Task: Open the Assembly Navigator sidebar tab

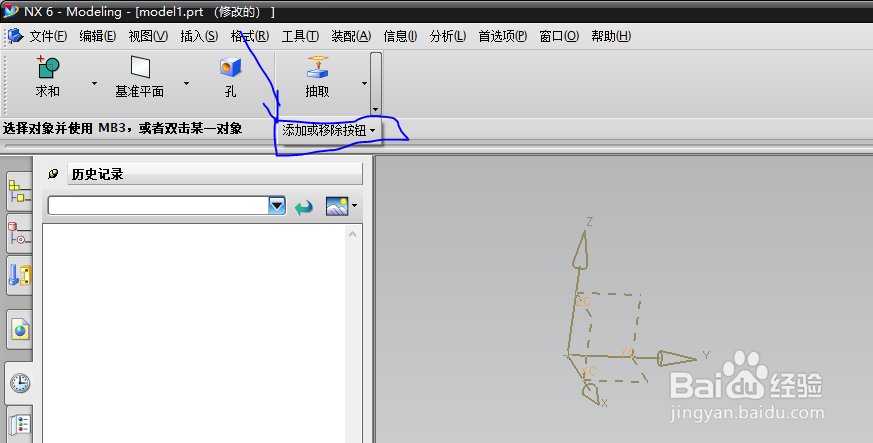Action: tap(19, 192)
